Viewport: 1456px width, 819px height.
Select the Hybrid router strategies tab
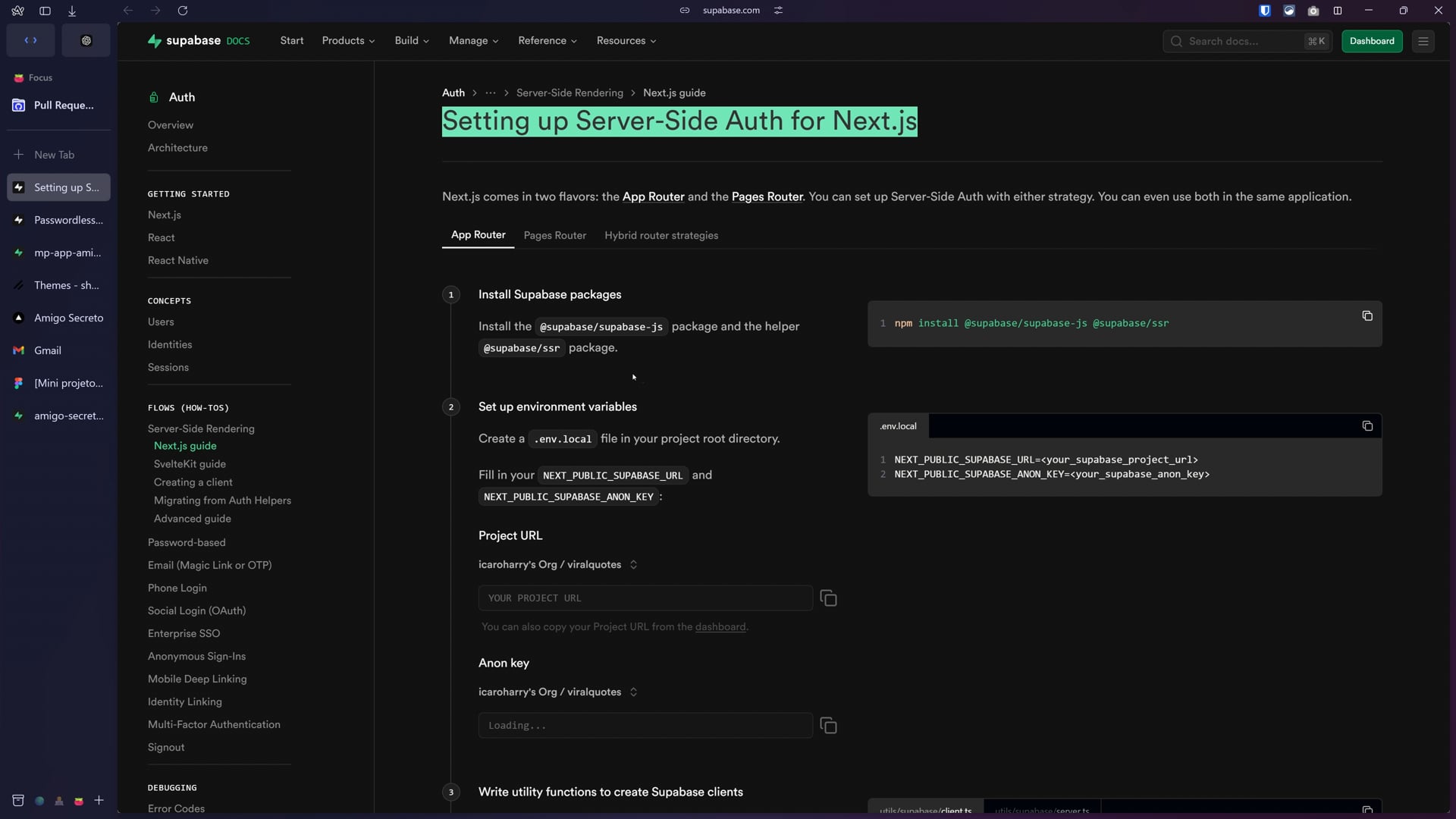[661, 236]
